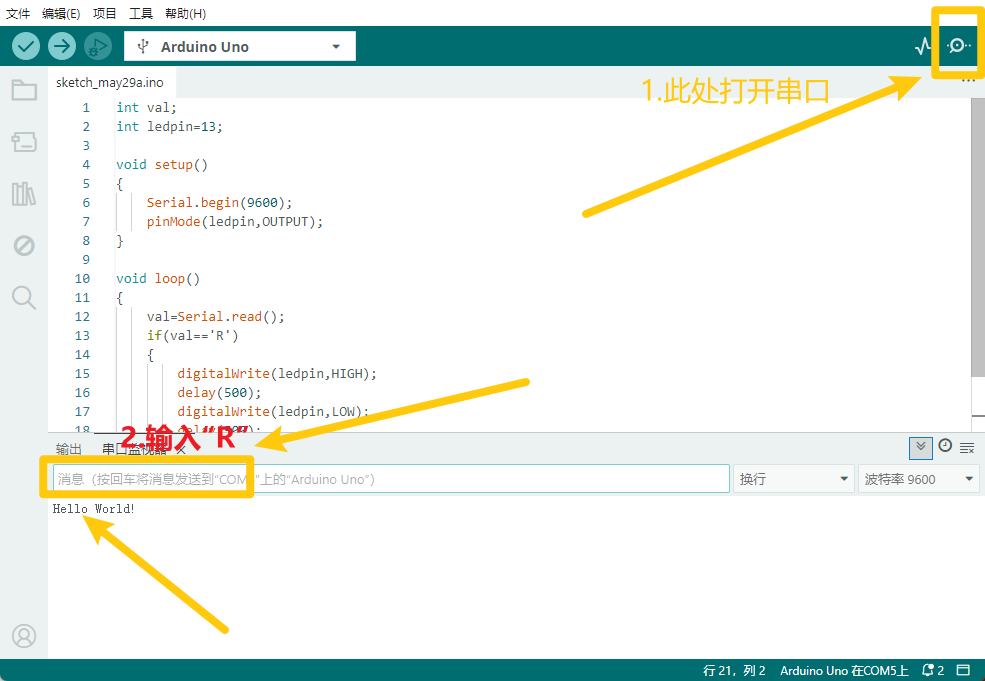Click the digitalWrite(ledpin,HIGH) line

click(x=276, y=373)
